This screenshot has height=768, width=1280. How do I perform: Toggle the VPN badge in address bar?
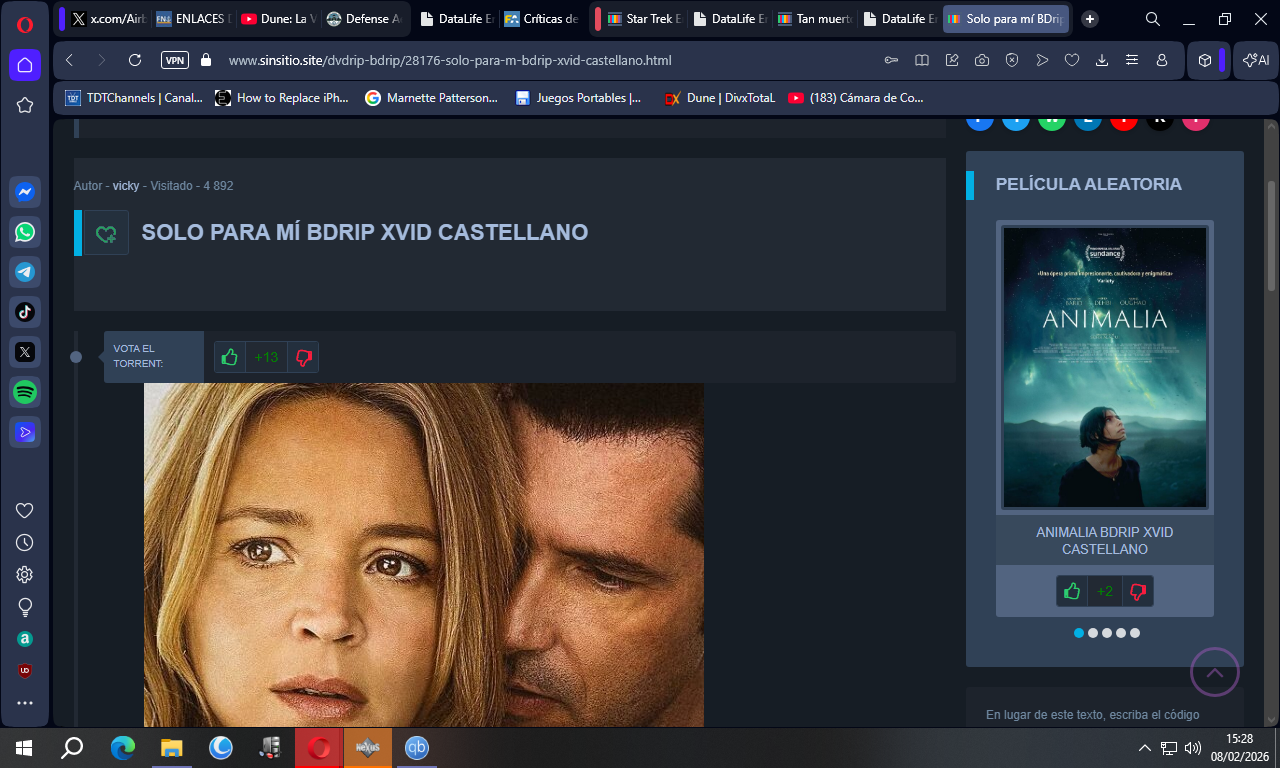[175, 60]
